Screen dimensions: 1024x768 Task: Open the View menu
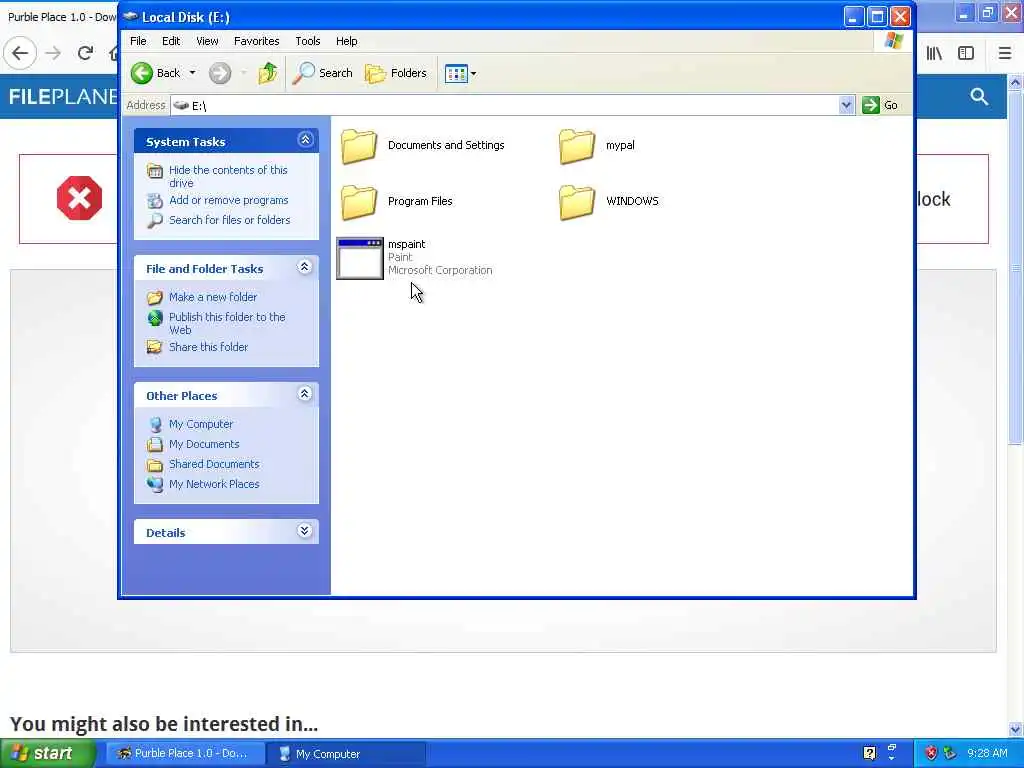[x=208, y=41]
